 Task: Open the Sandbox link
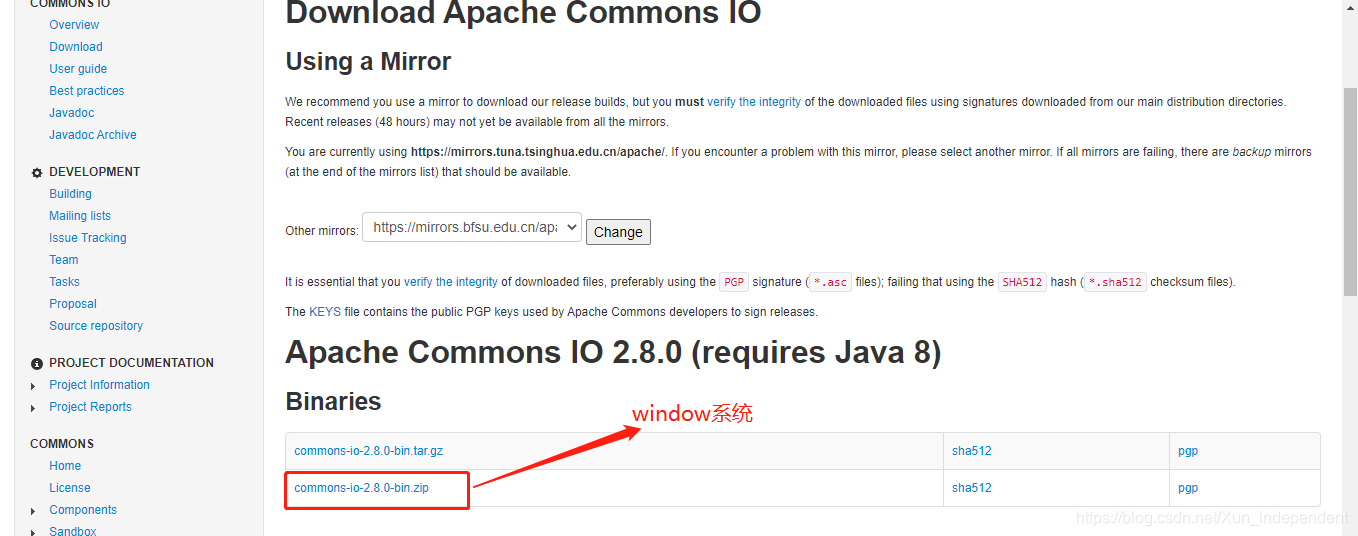click(x=73, y=531)
